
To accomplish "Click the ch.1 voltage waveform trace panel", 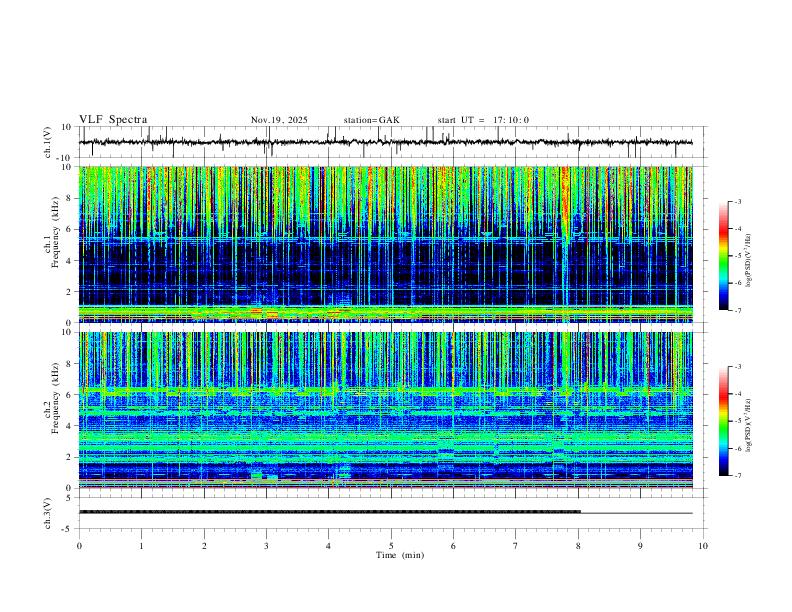I will point(392,142).
